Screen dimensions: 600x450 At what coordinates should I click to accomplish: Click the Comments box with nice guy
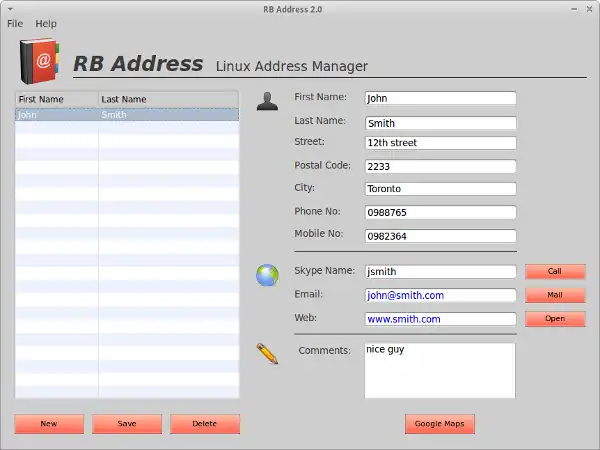(x=440, y=370)
